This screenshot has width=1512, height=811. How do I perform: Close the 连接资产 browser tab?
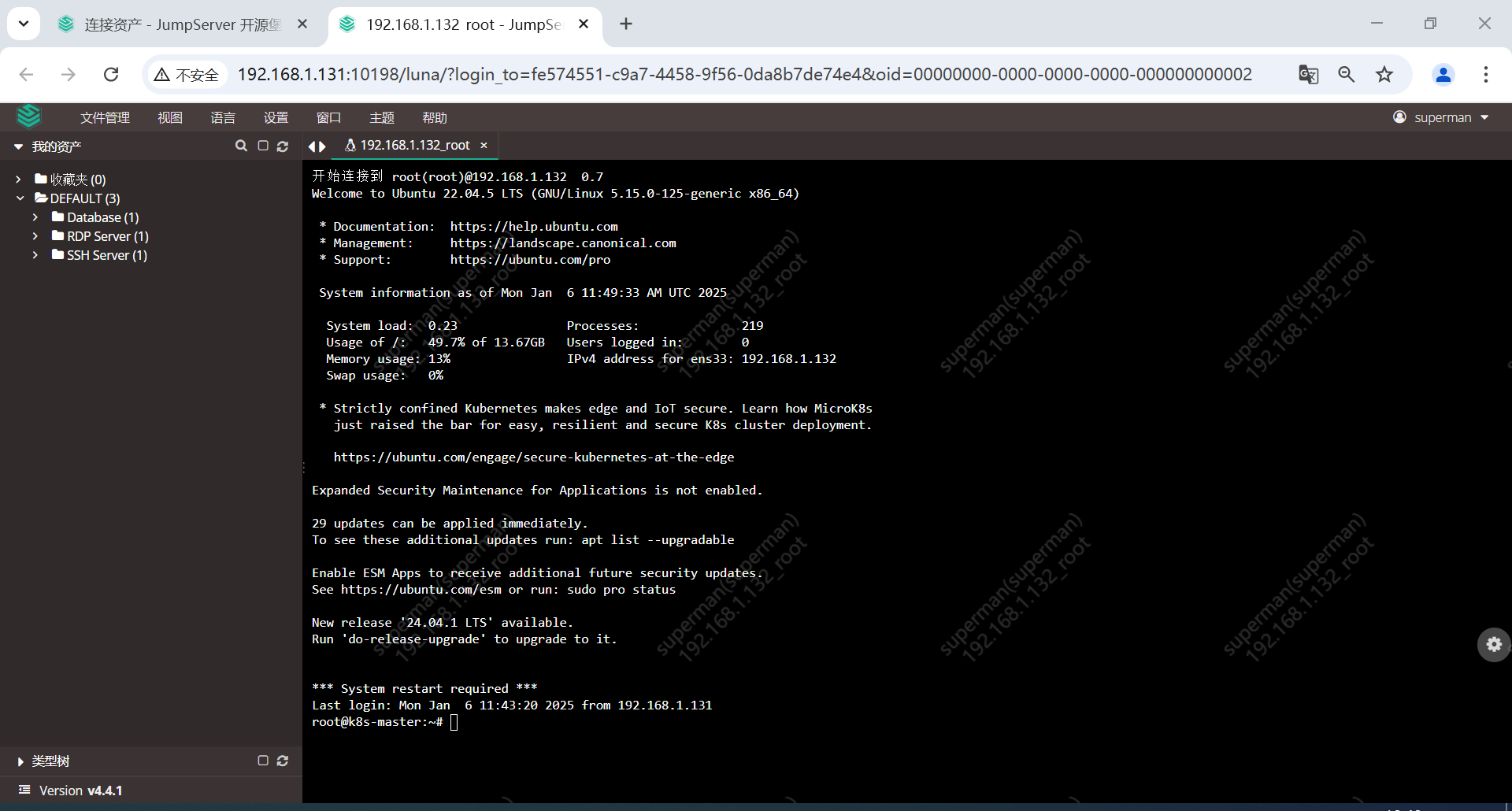302,24
